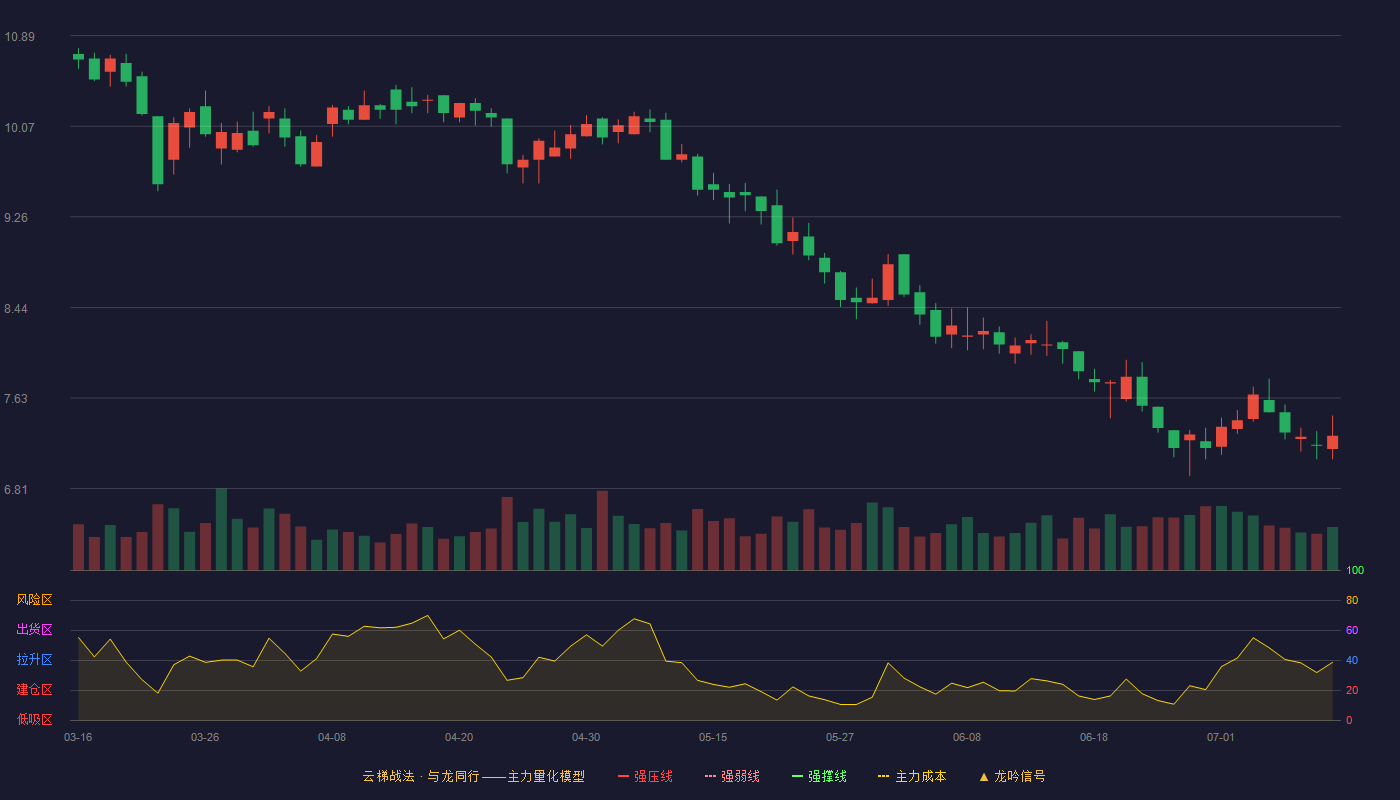This screenshot has width=1400, height=800.
Task: Select the 低吸区 zone label
Action: pyautogui.click(x=34, y=720)
